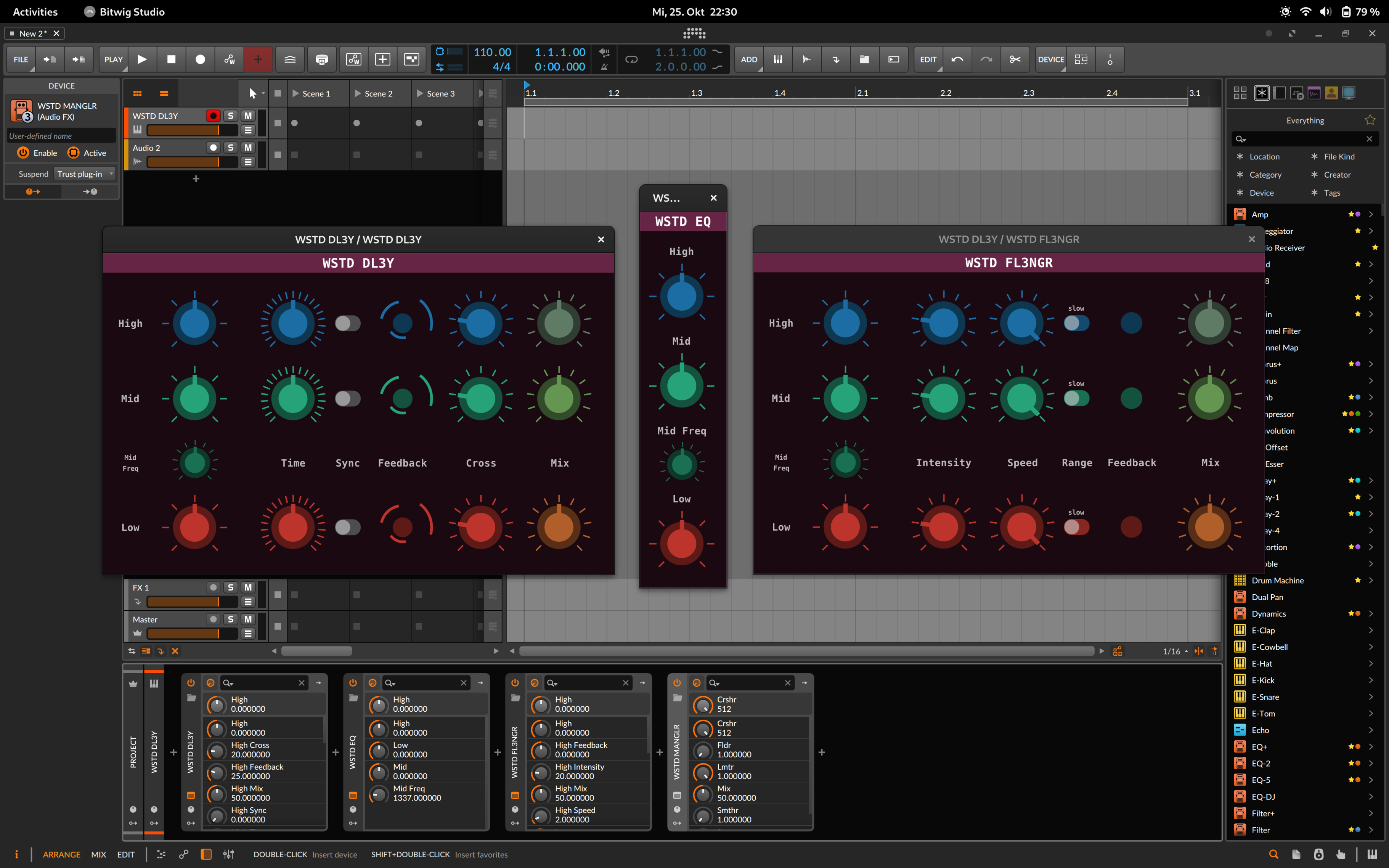Toggle the loop icon in transport
1389x868 pixels.
631,59
